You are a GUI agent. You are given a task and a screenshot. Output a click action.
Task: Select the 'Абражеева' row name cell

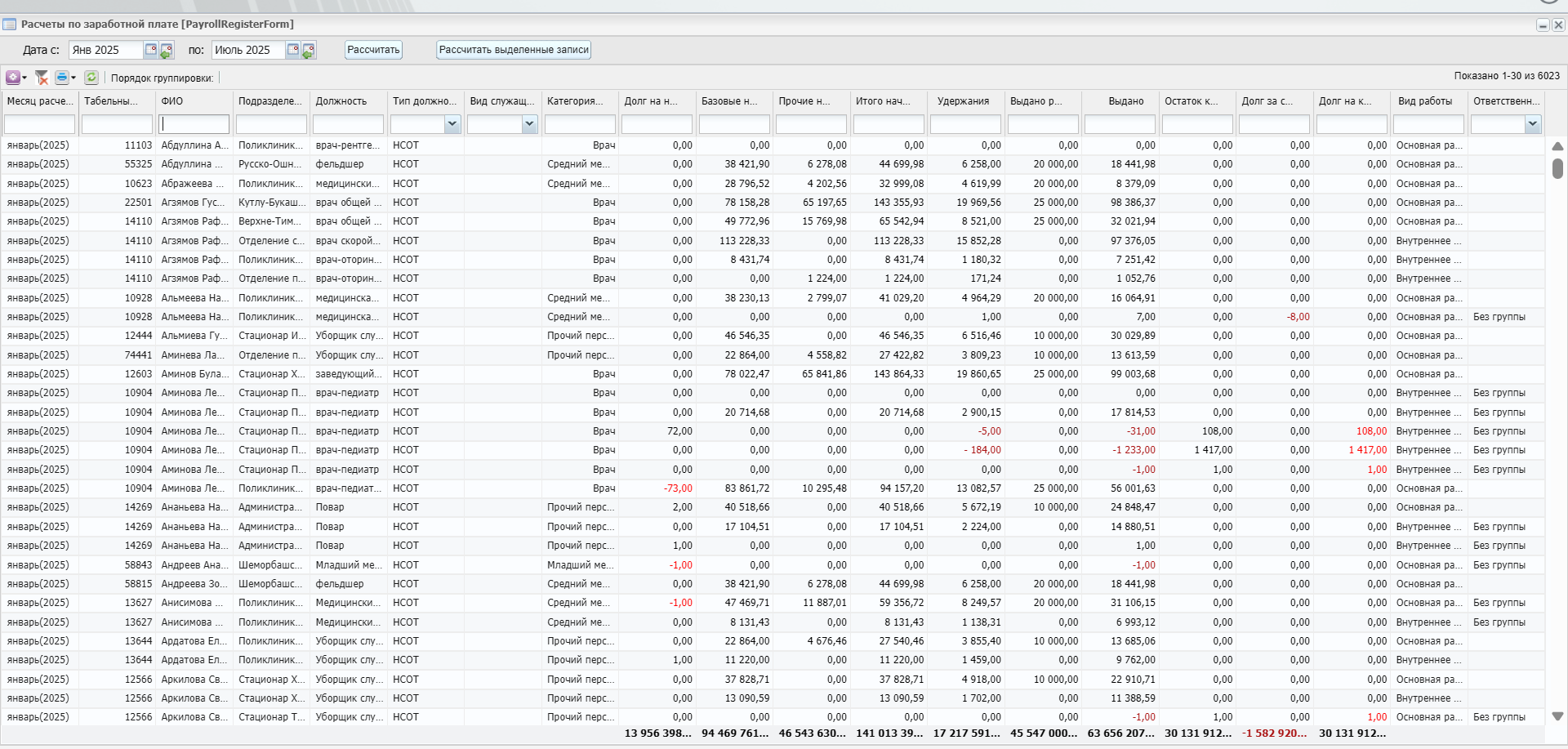pyautogui.click(x=194, y=184)
